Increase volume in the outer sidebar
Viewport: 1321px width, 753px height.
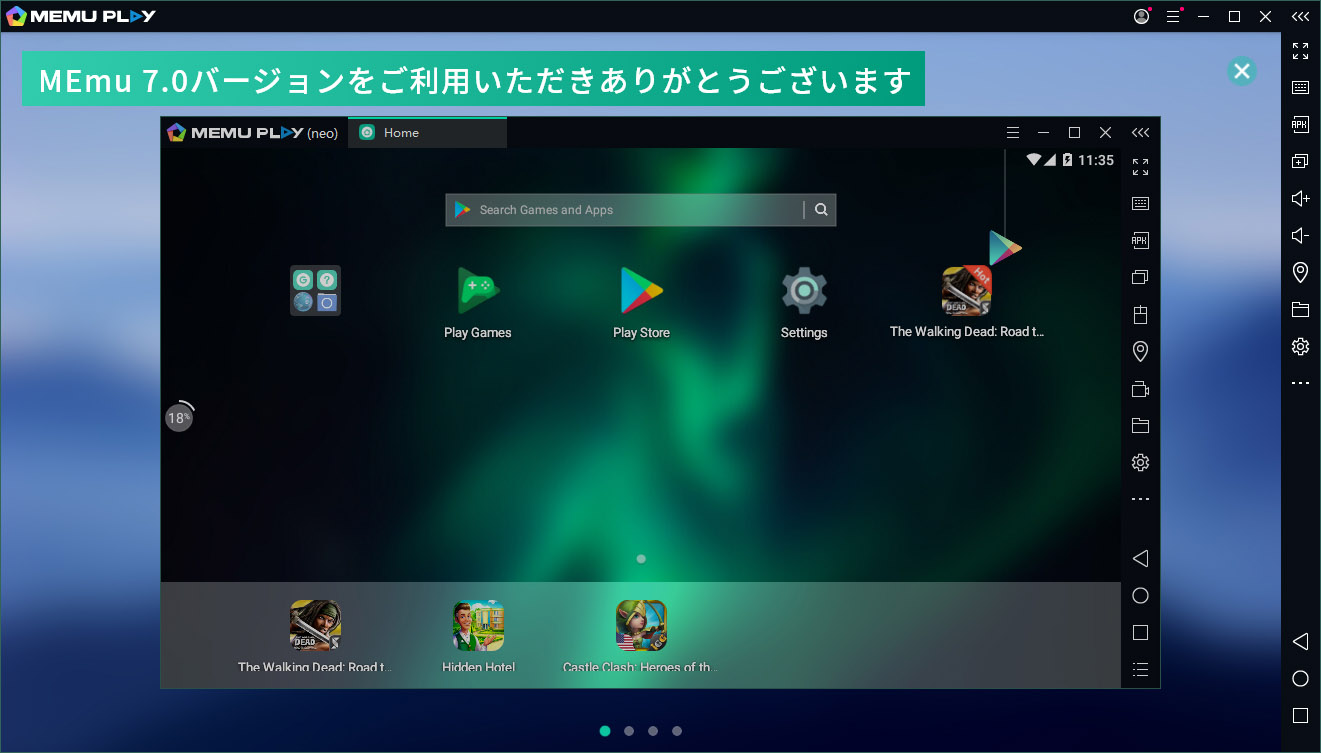click(x=1300, y=198)
